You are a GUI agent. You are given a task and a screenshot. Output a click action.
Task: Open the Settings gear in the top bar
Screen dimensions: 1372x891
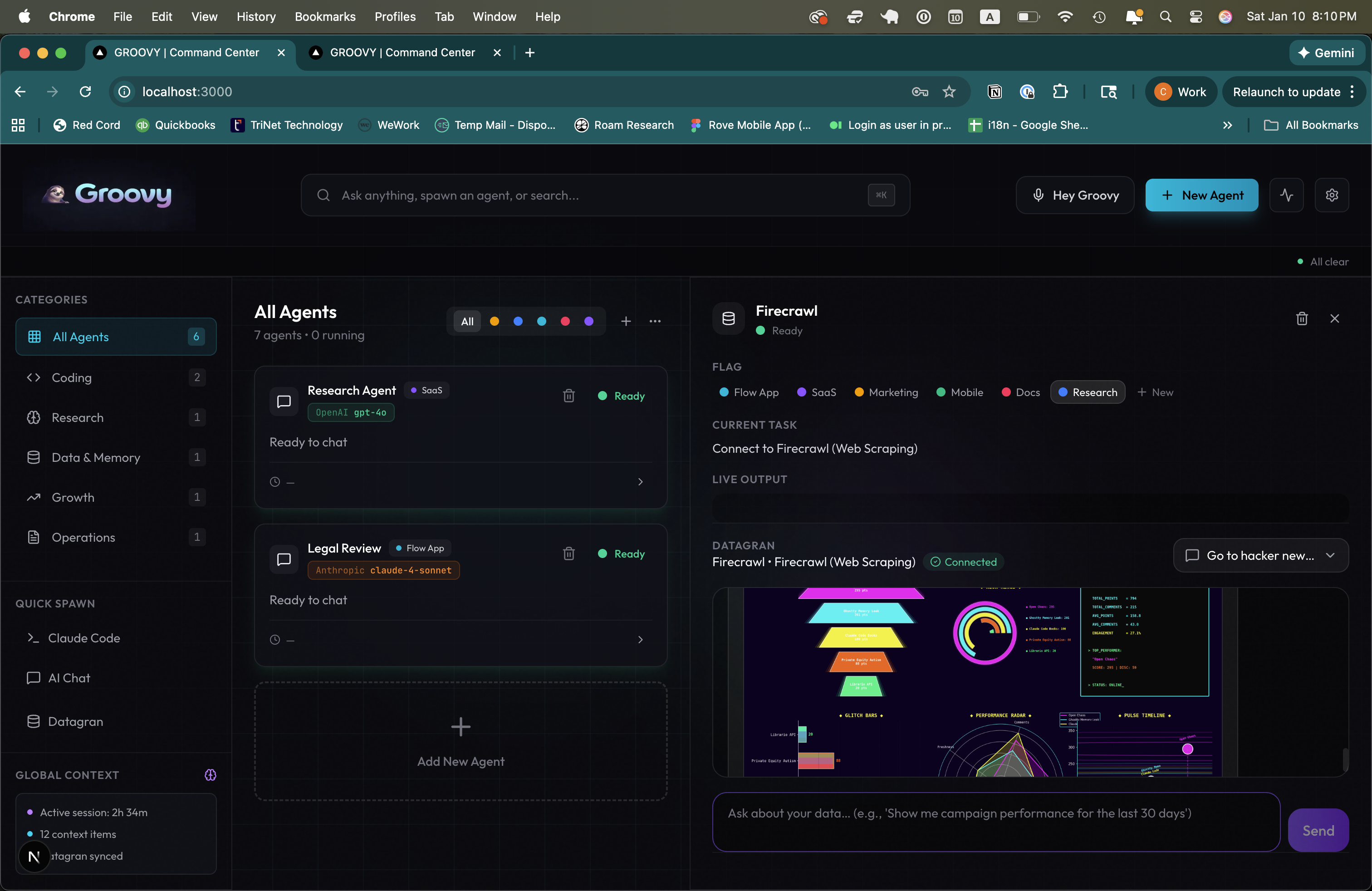click(x=1332, y=195)
